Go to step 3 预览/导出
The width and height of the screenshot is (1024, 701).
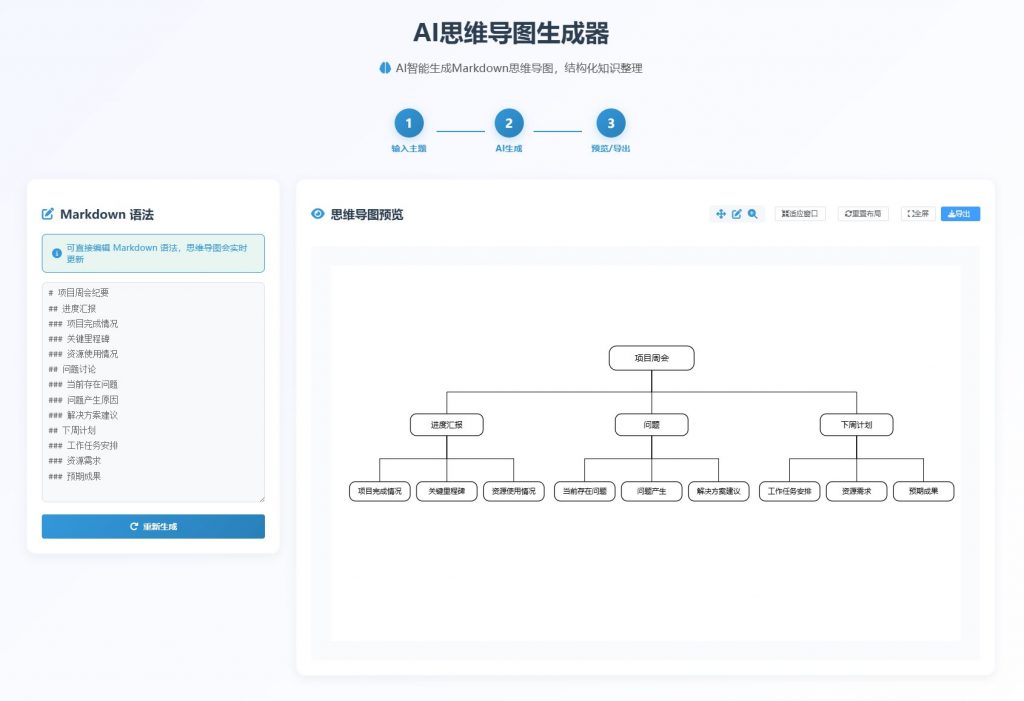tap(610, 124)
